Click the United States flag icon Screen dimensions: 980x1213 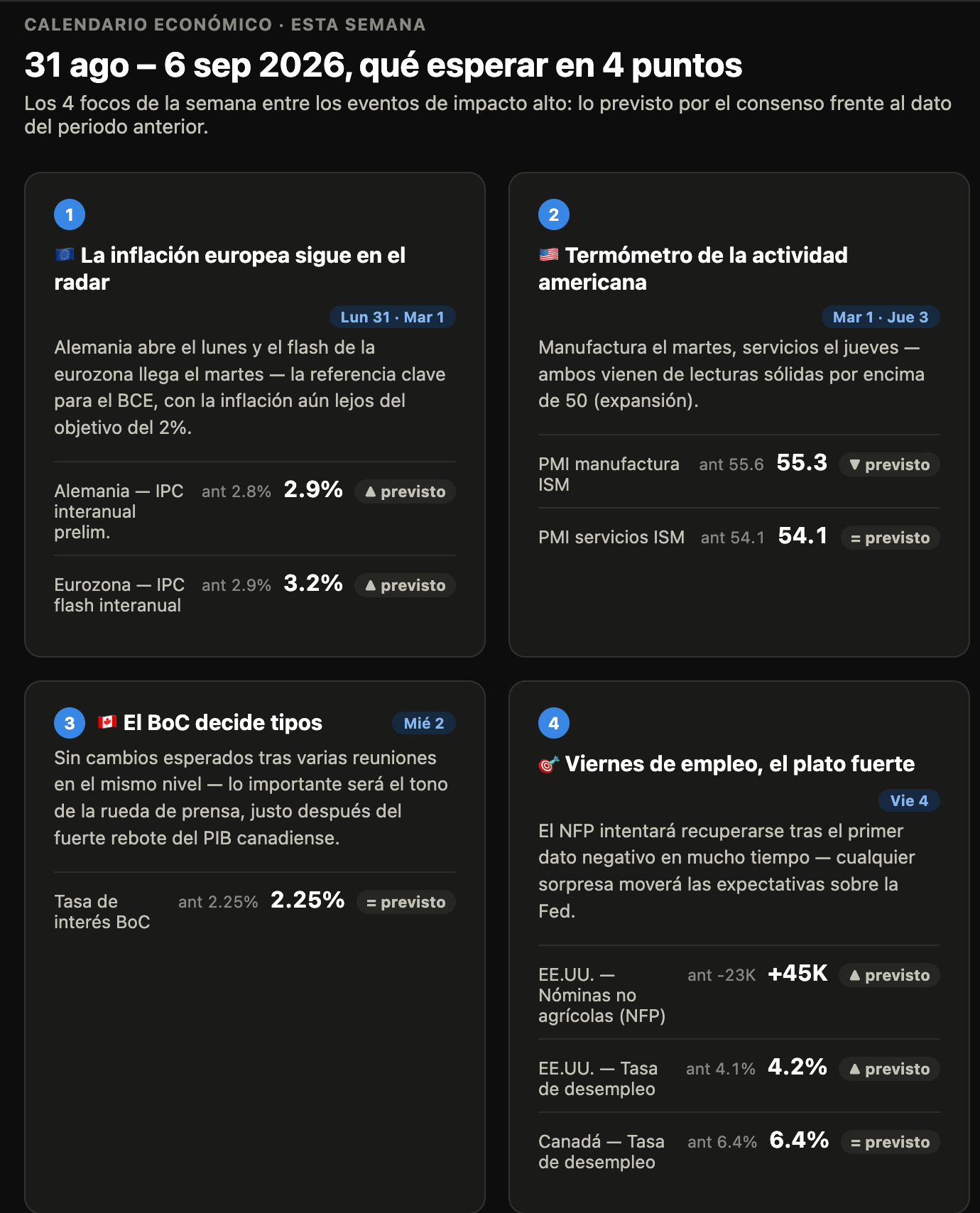click(549, 254)
